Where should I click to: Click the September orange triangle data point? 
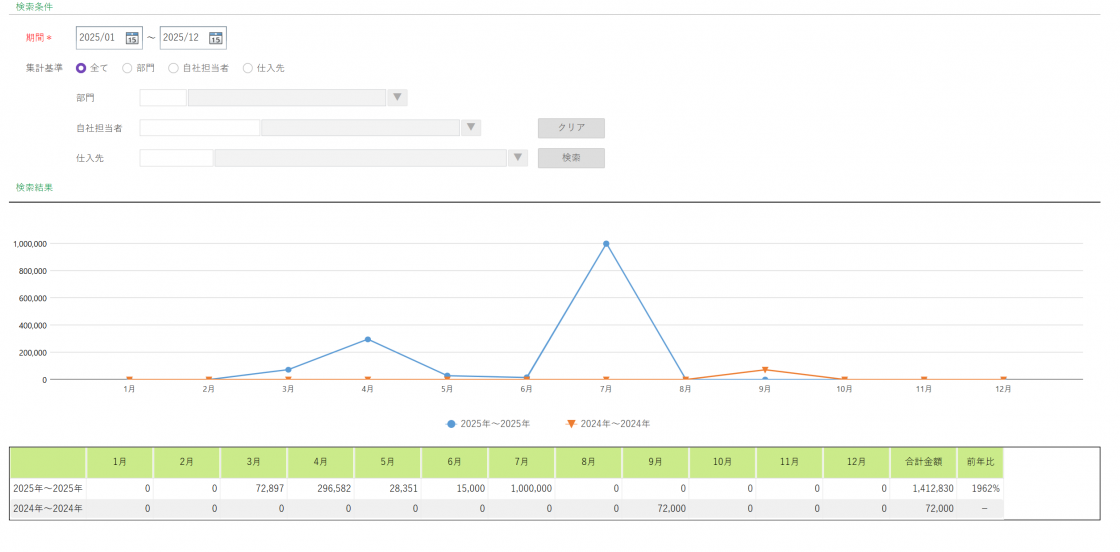pos(765,370)
